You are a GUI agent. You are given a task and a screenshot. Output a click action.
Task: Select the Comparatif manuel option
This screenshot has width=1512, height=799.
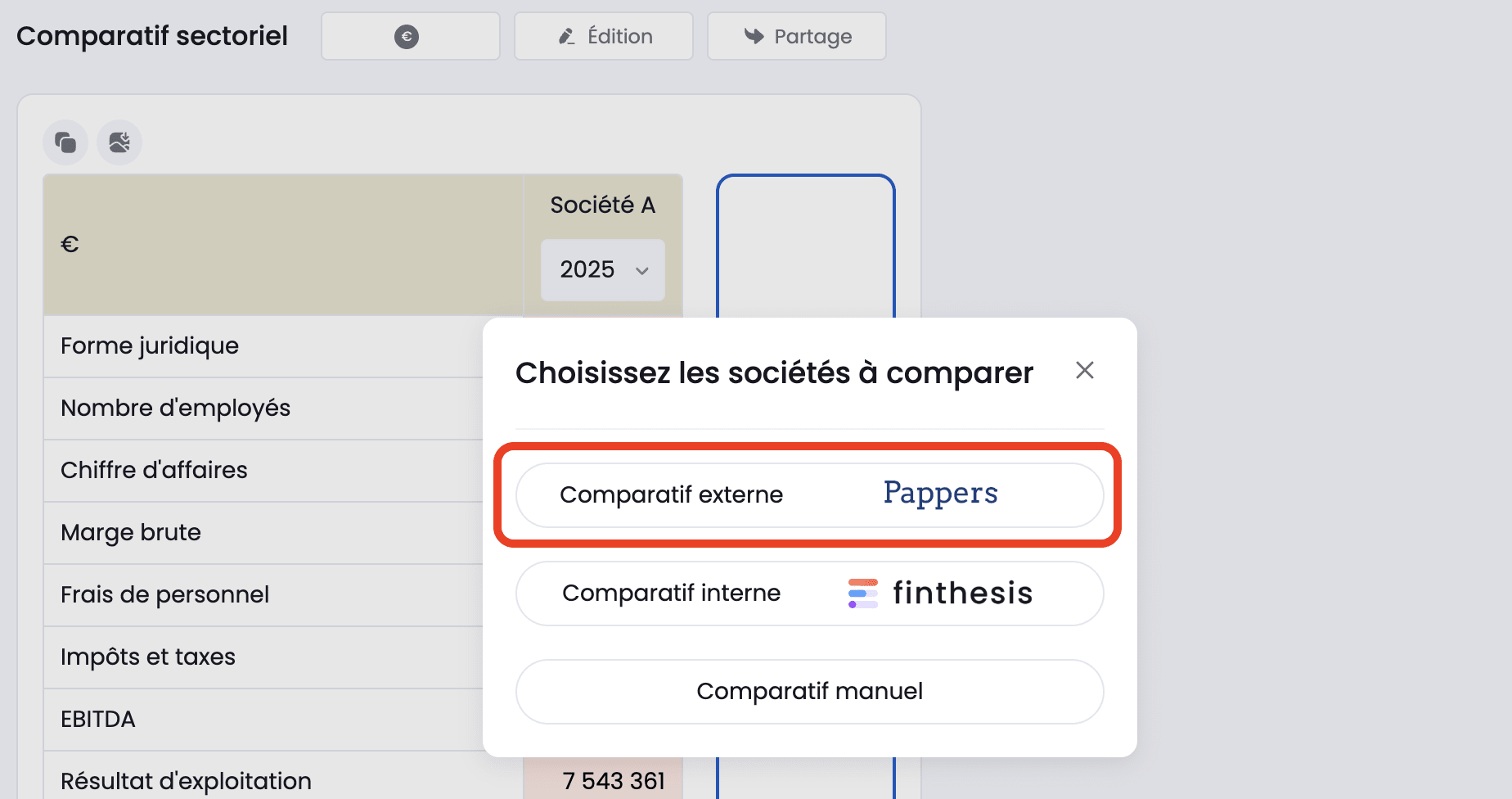click(x=809, y=692)
